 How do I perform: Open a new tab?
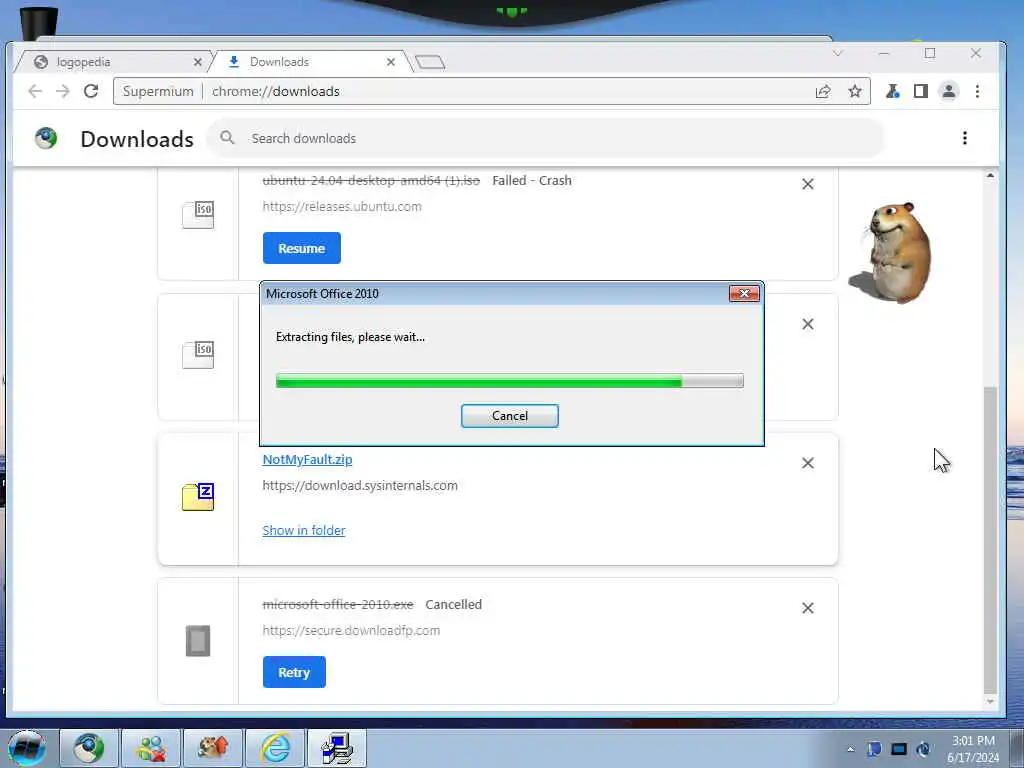(430, 62)
